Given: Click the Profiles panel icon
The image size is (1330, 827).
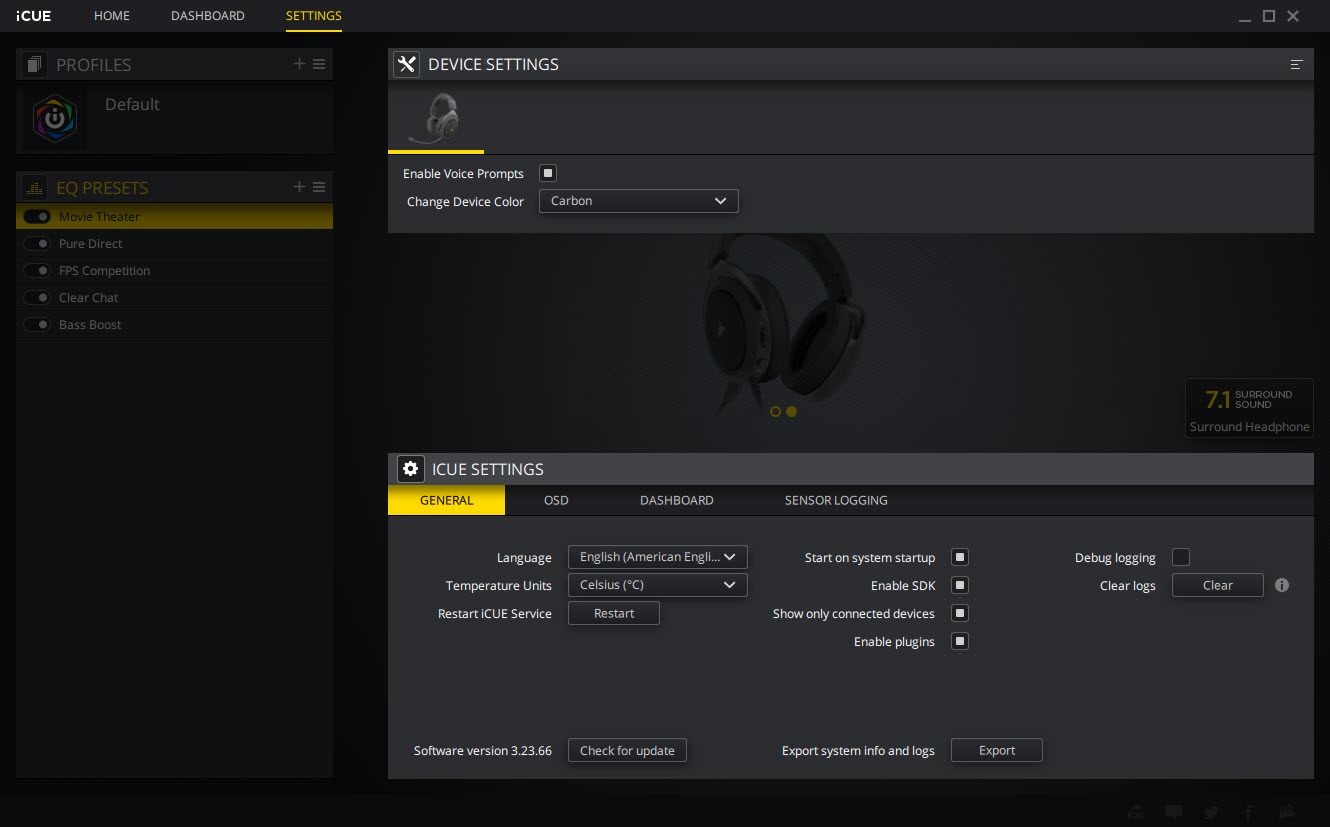Looking at the screenshot, I should coord(35,65).
